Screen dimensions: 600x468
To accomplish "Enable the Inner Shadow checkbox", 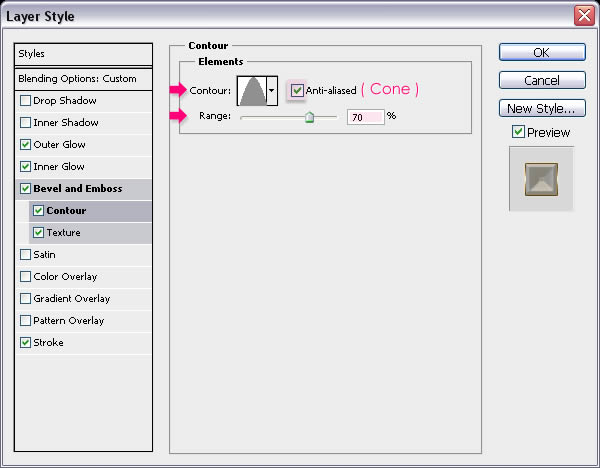I will click(25, 122).
